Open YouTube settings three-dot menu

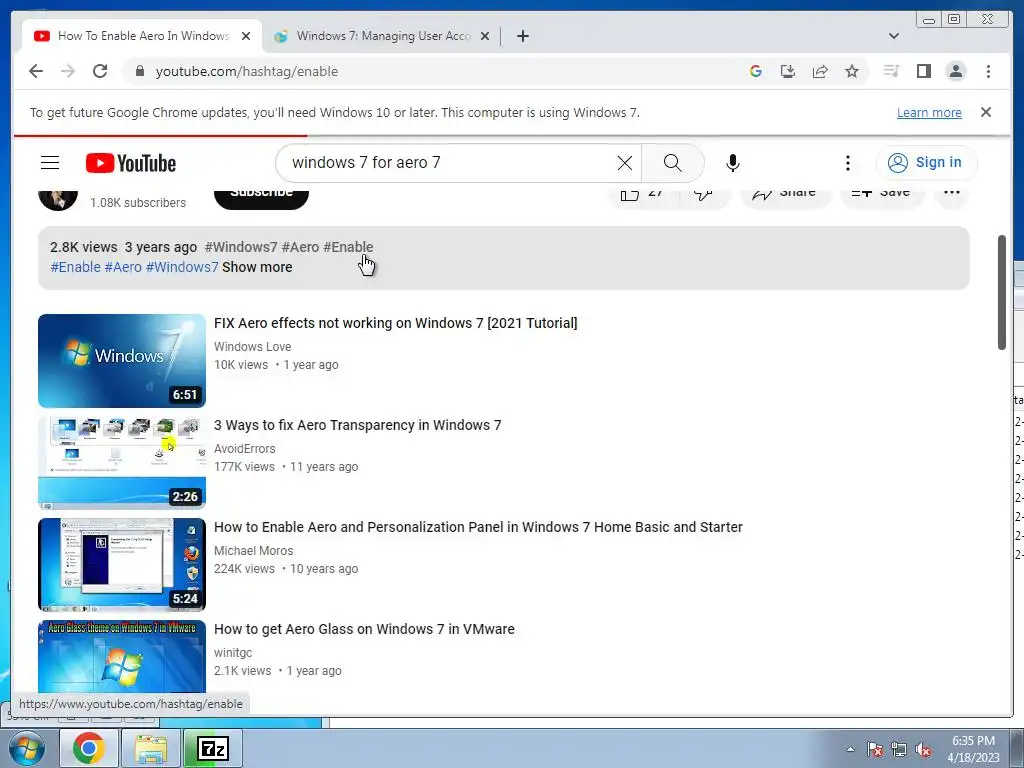coord(848,163)
